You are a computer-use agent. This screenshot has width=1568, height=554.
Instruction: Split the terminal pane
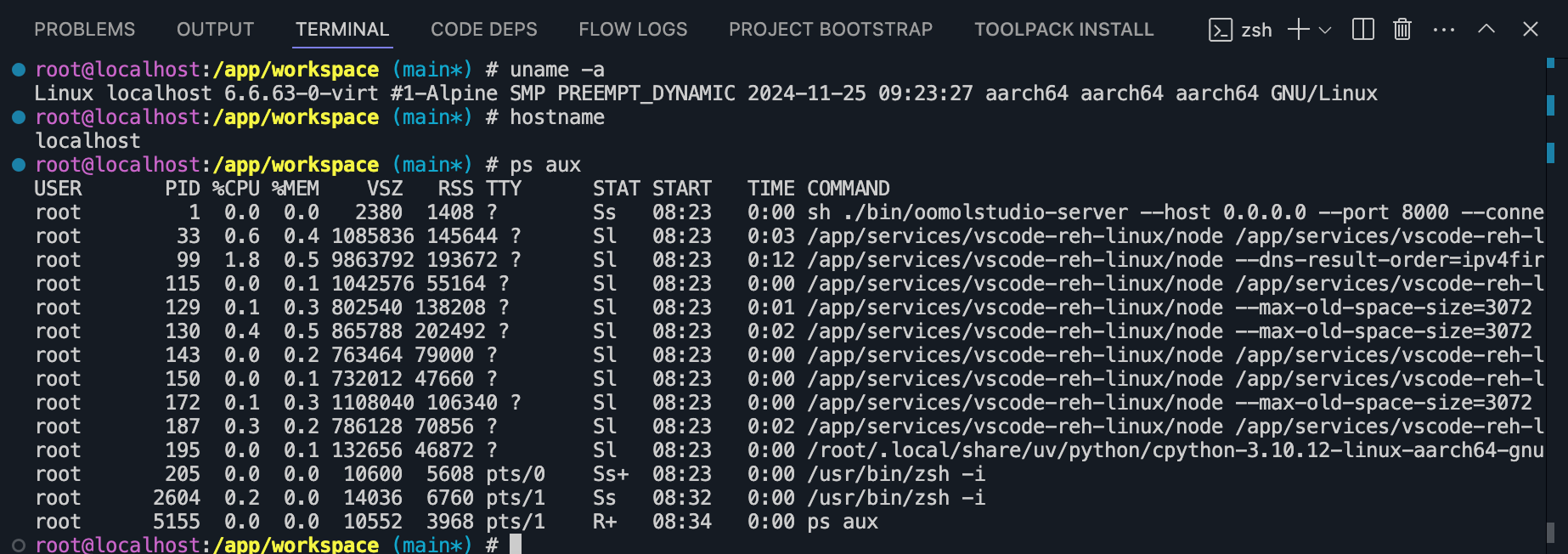coord(1362,30)
